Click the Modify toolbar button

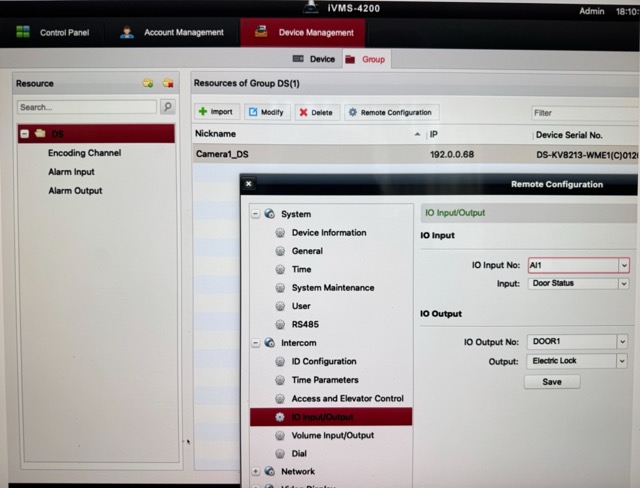pos(266,112)
